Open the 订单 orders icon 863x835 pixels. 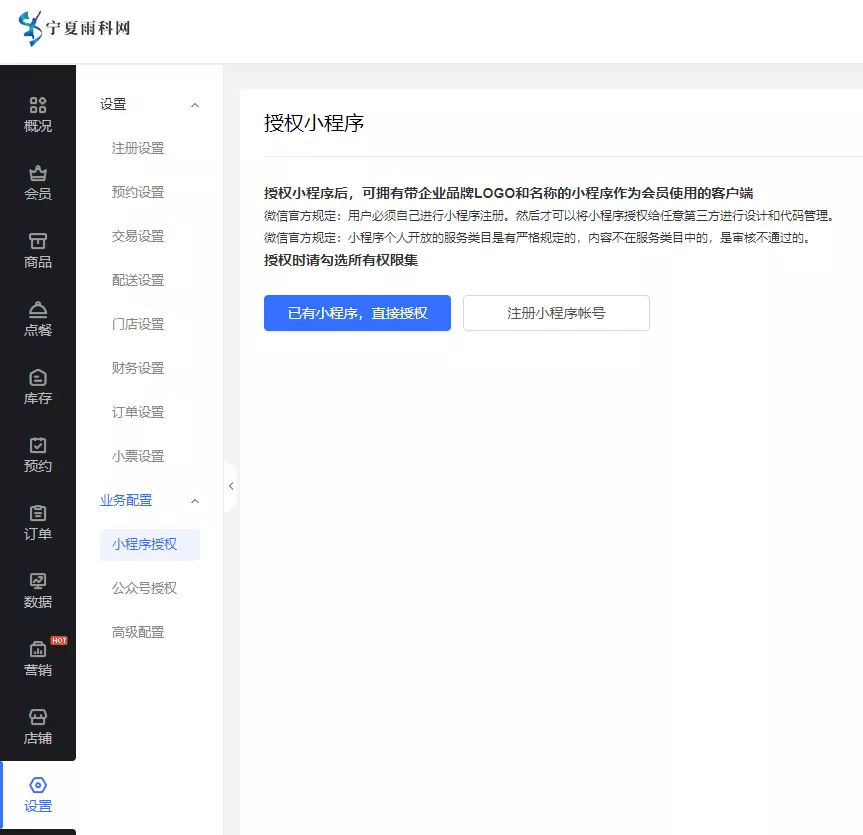[x=37, y=513]
